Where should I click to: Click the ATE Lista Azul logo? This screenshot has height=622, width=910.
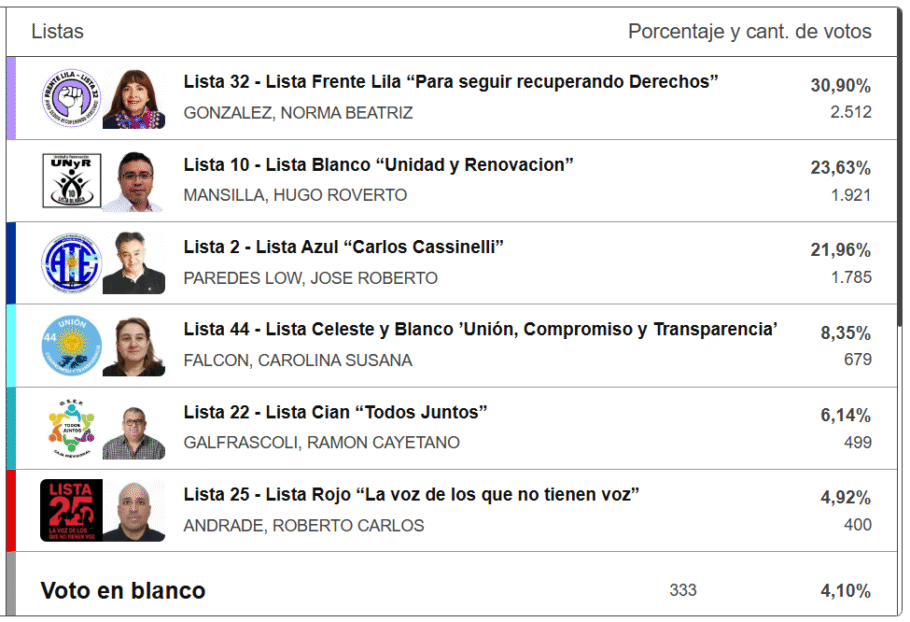point(71,263)
